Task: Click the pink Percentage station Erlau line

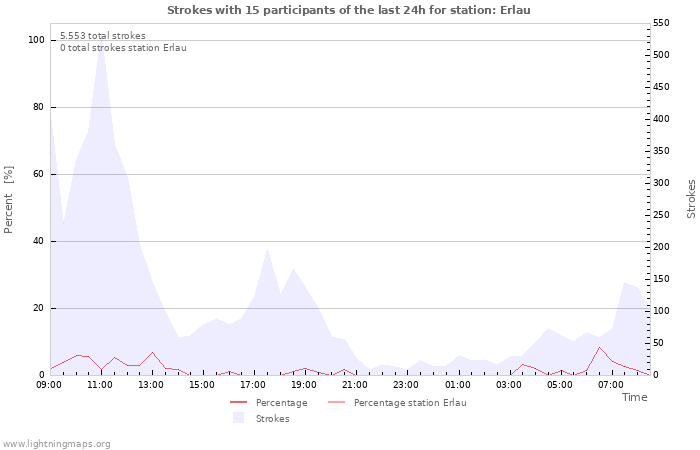Action: (337, 403)
